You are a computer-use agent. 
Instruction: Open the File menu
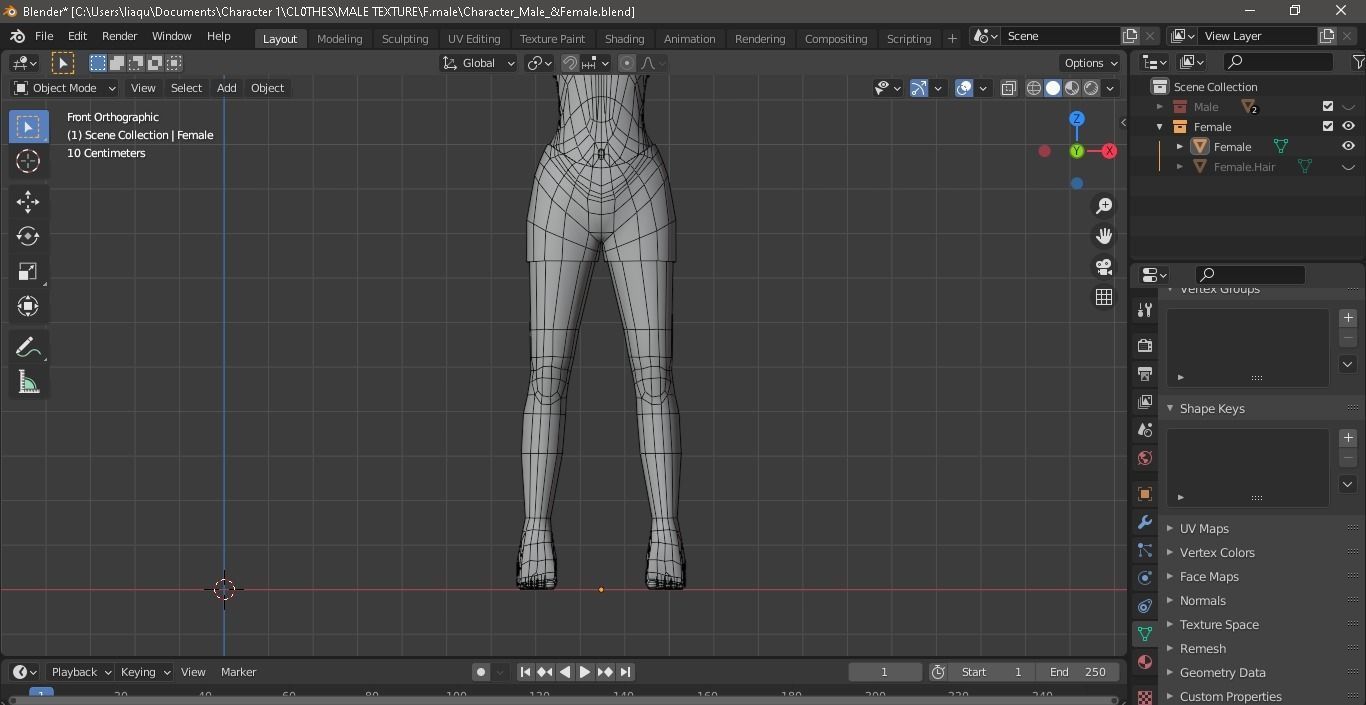click(44, 36)
